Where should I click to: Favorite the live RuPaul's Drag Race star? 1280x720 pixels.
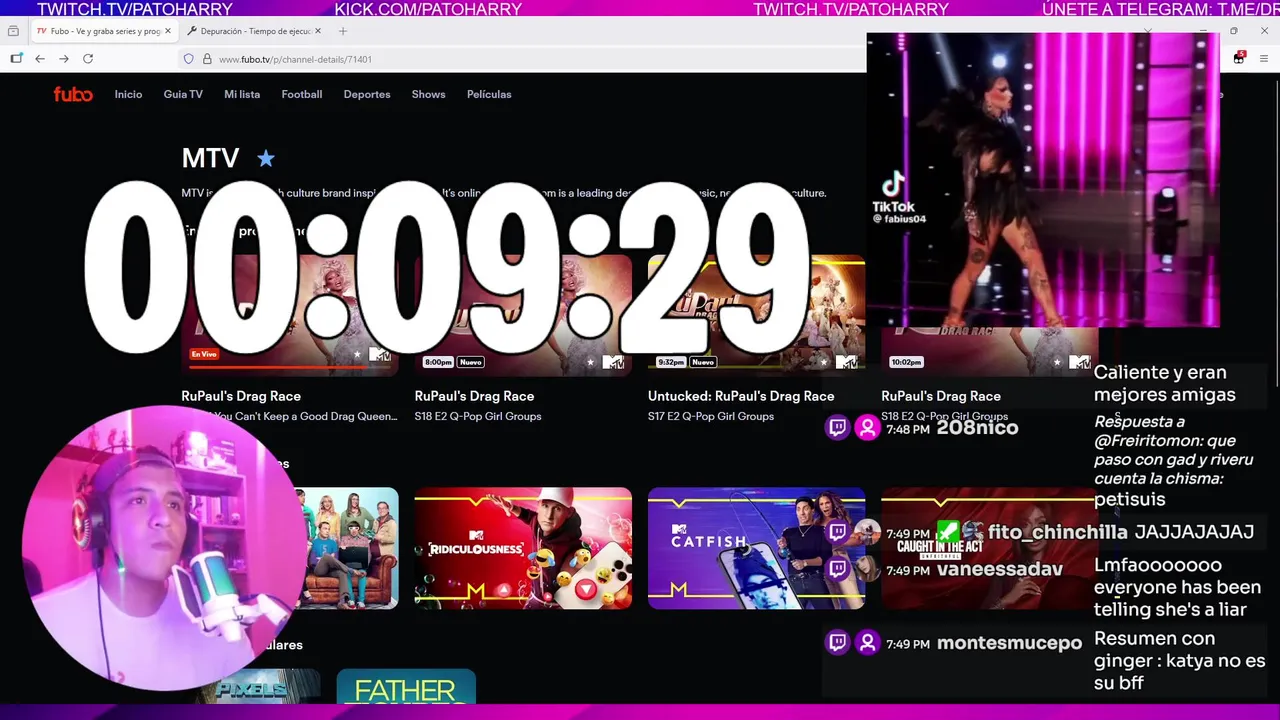pyautogui.click(x=357, y=355)
